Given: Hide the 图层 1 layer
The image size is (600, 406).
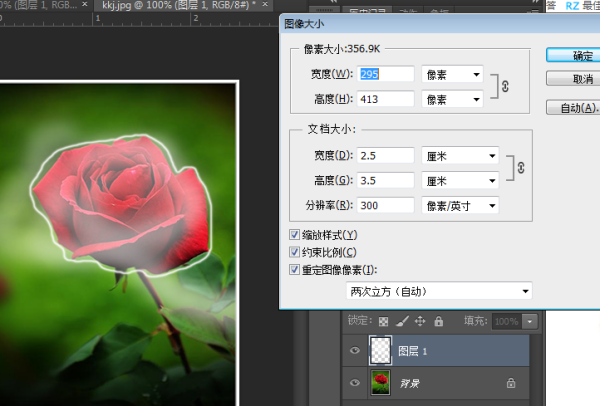Looking at the screenshot, I should tap(355, 351).
